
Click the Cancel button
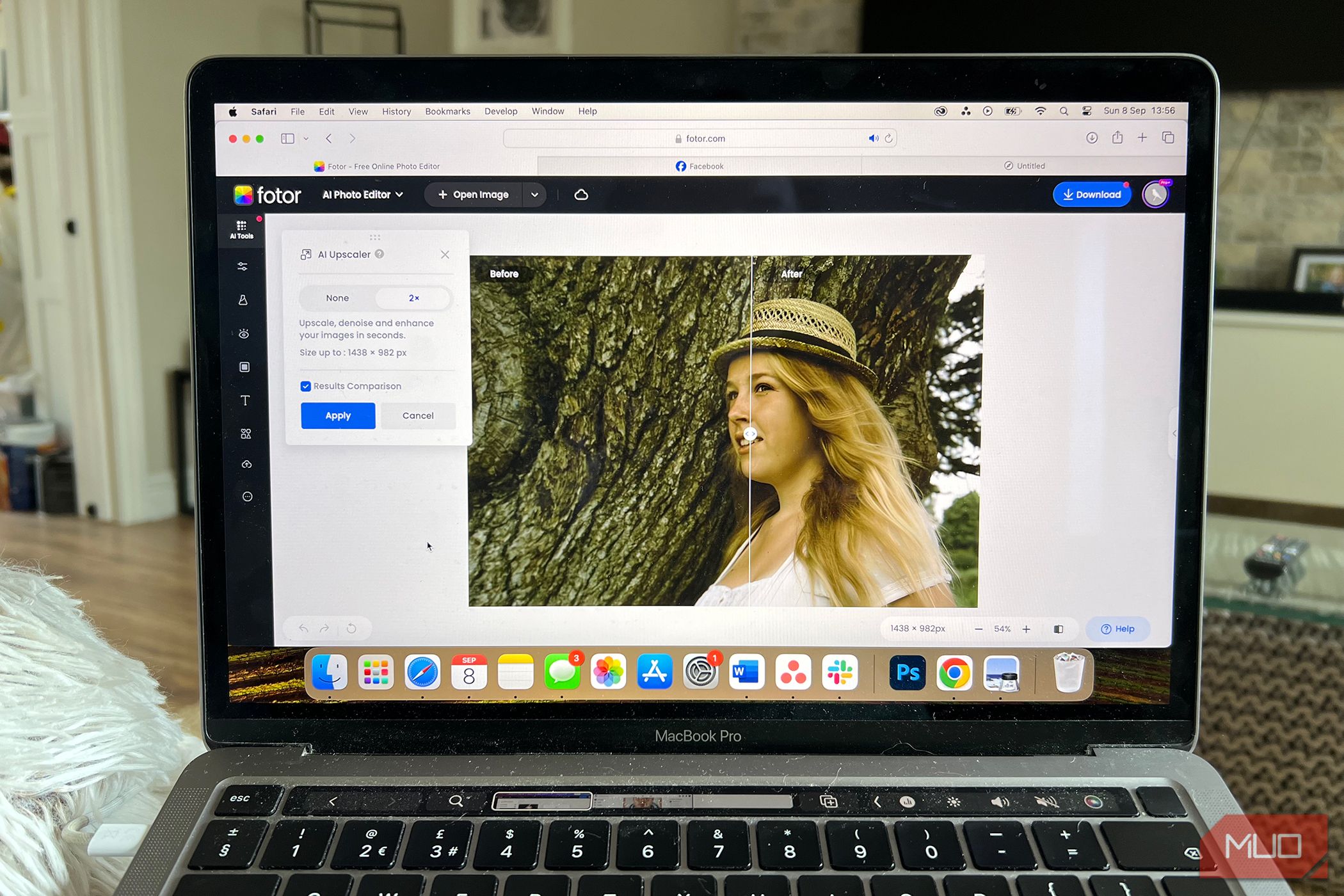[x=418, y=415]
